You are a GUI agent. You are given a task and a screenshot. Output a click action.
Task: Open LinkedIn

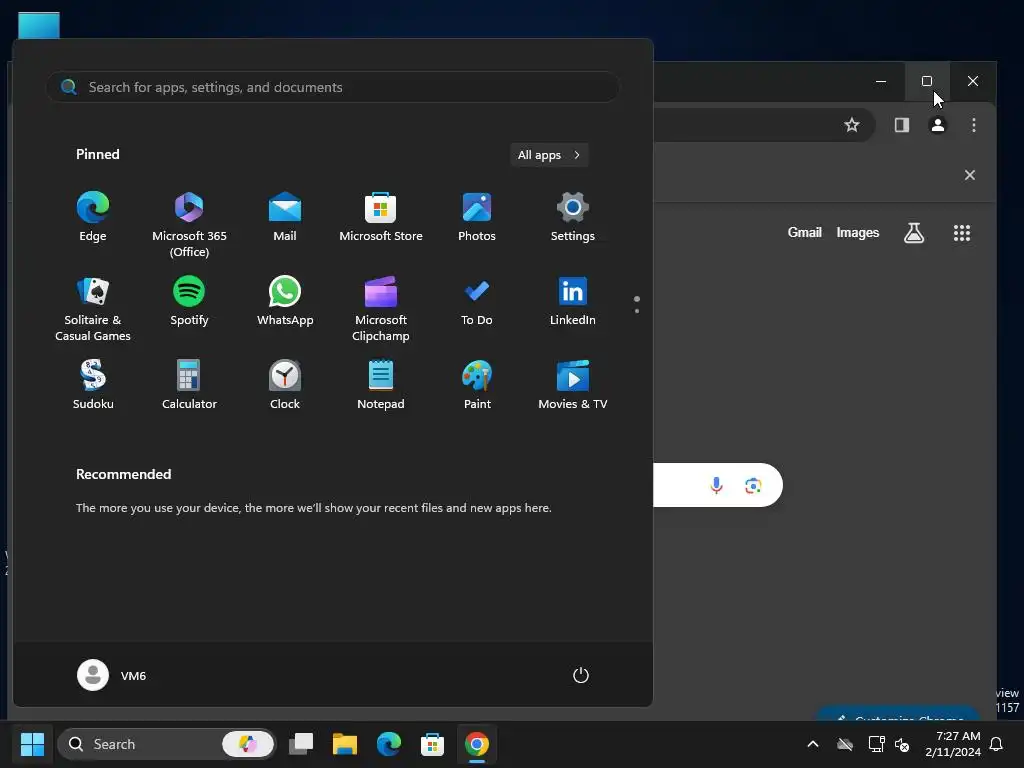[573, 301]
